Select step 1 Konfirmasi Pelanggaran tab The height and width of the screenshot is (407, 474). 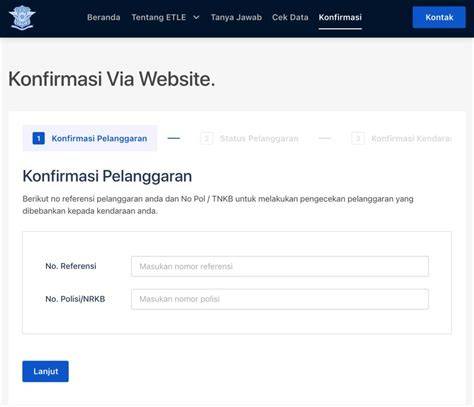90,138
